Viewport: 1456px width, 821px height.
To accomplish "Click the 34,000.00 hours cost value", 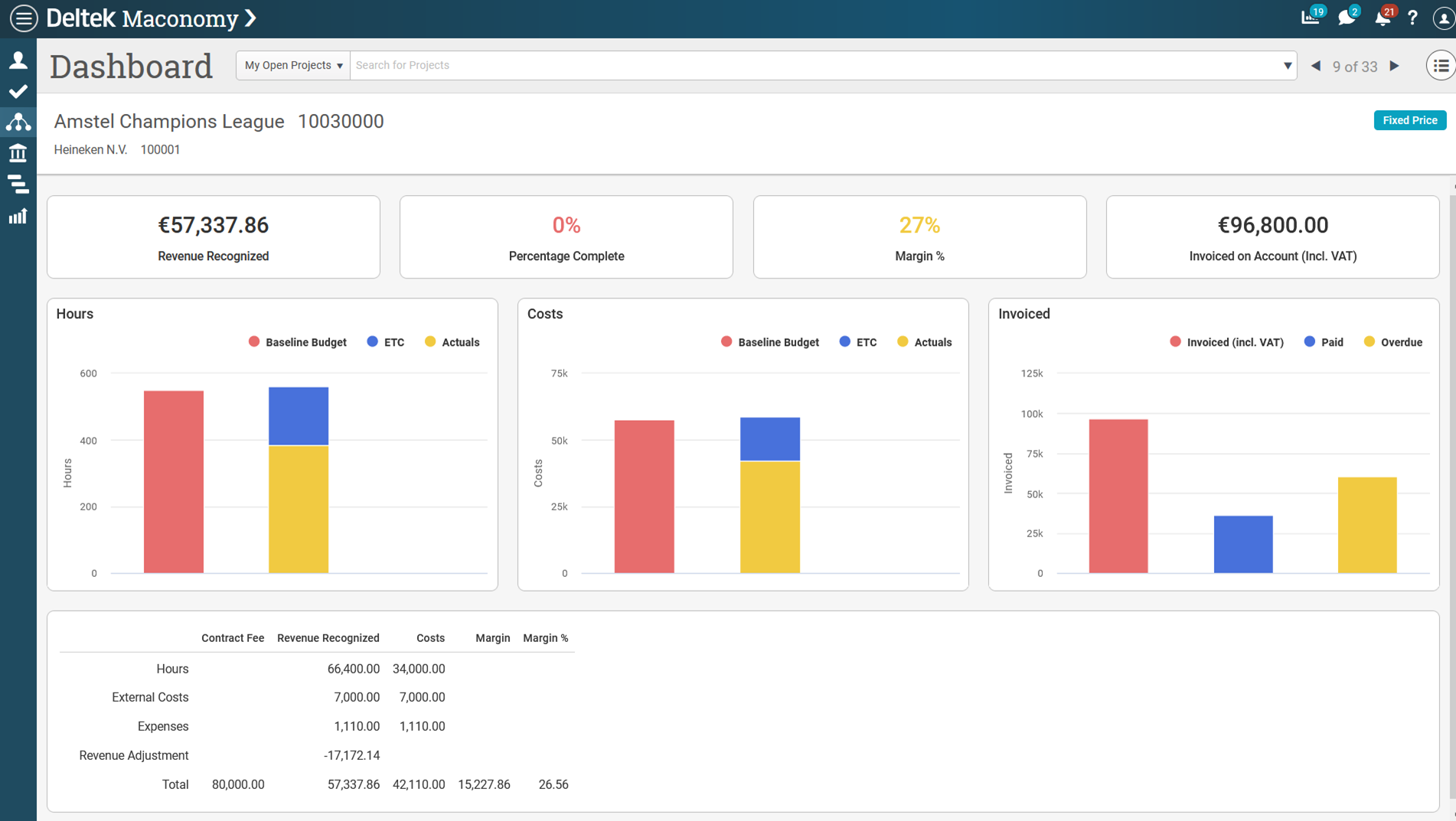I will [x=419, y=669].
